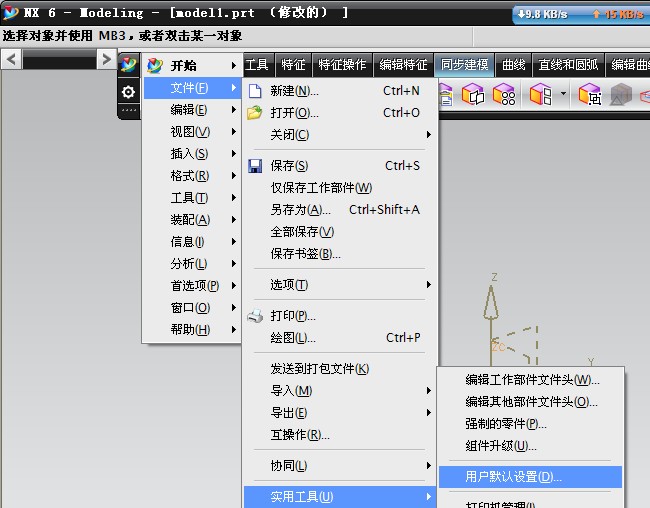The height and width of the screenshot is (508, 650).
Task: Choose 保存(S) menu entry
Action: click(340, 166)
